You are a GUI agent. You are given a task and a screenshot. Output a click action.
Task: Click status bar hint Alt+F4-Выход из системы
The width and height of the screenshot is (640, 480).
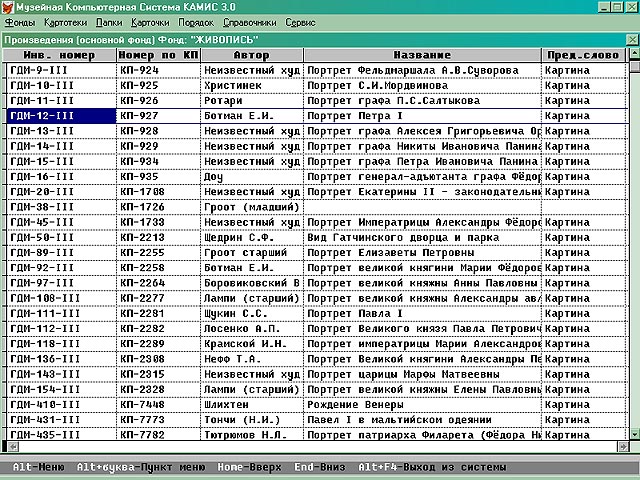(x=432, y=467)
